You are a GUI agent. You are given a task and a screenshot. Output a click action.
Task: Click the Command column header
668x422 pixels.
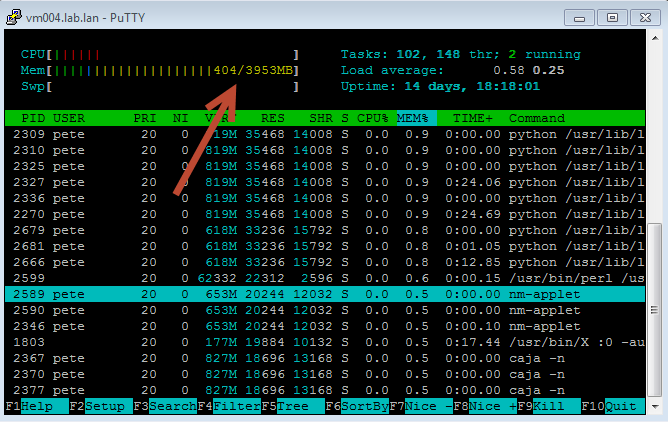[x=537, y=118]
